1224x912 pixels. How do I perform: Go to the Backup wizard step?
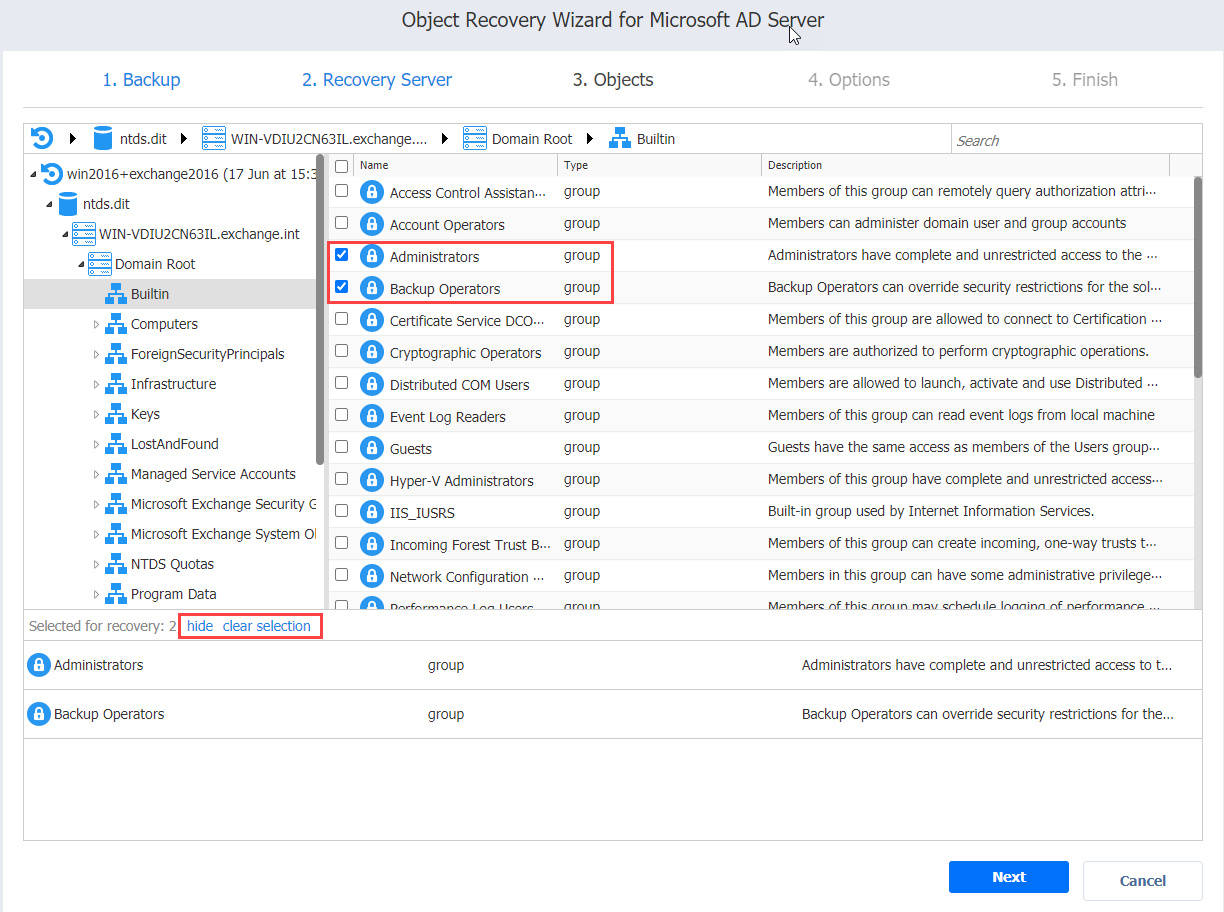click(x=141, y=79)
